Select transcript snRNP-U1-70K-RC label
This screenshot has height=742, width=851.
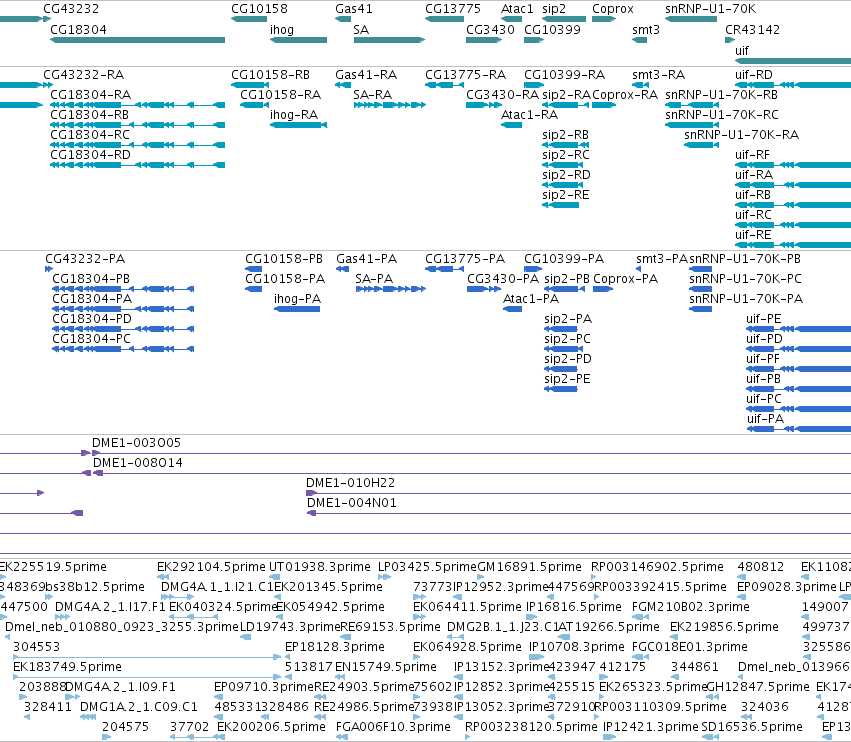(x=722, y=115)
